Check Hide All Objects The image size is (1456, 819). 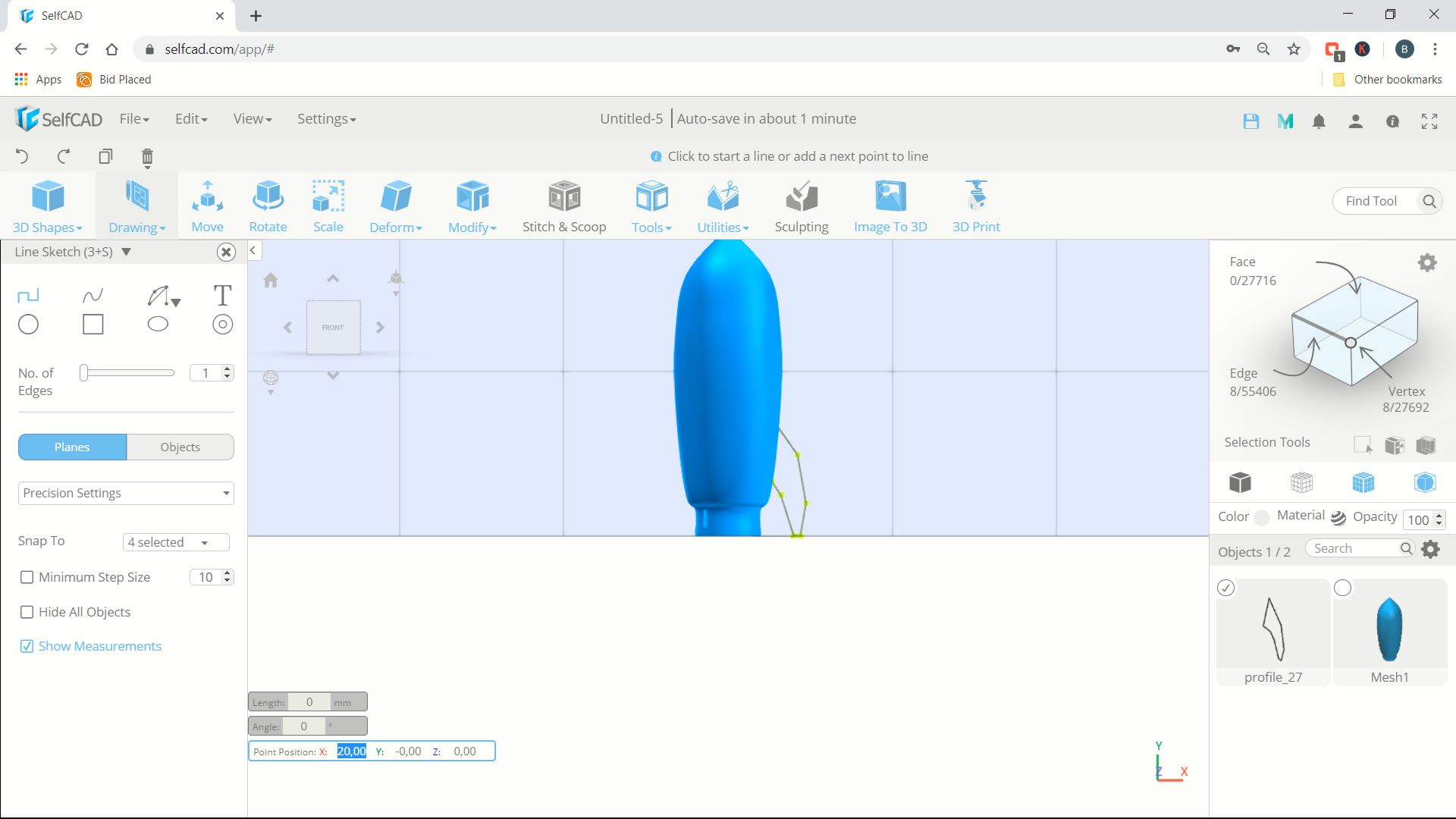[27, 612]
